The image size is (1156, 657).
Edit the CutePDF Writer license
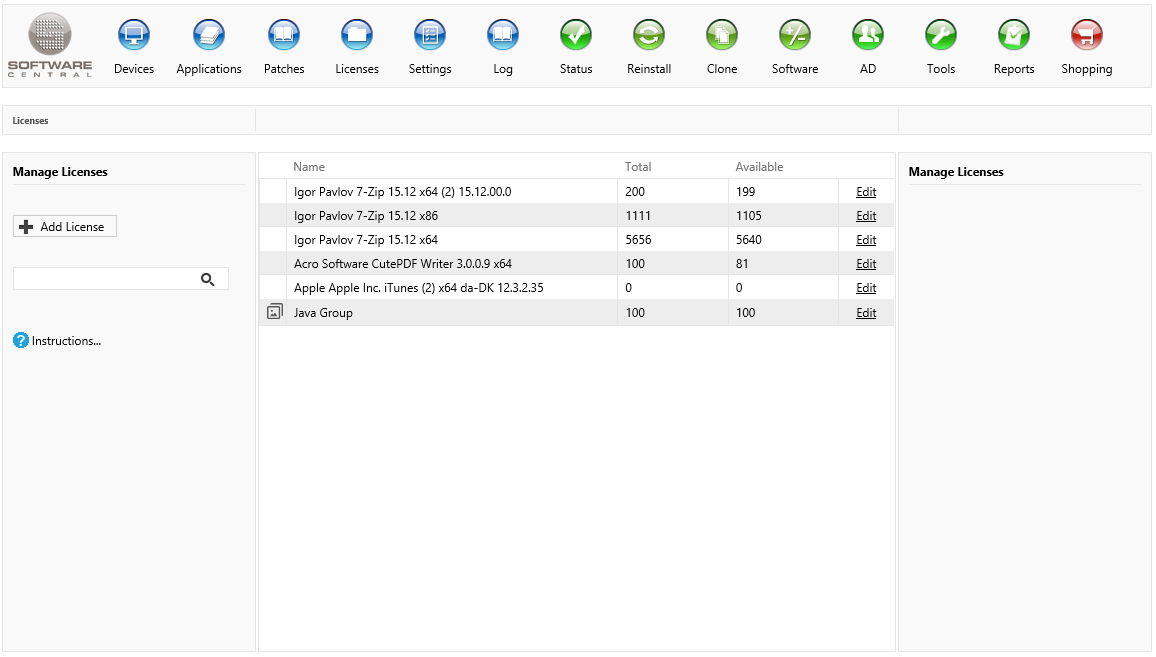(866, 264)
